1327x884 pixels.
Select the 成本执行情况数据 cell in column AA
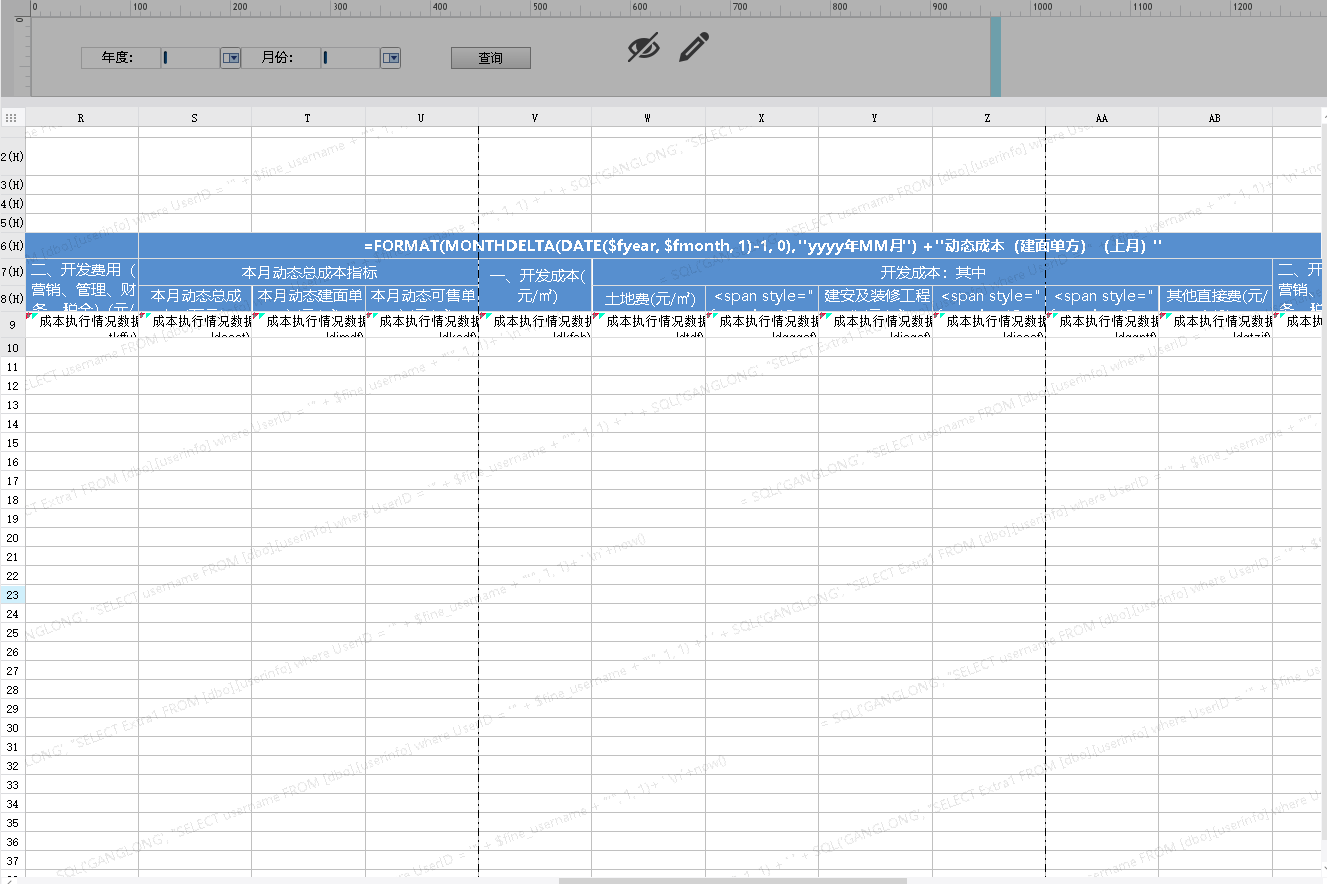point(1102,324)
